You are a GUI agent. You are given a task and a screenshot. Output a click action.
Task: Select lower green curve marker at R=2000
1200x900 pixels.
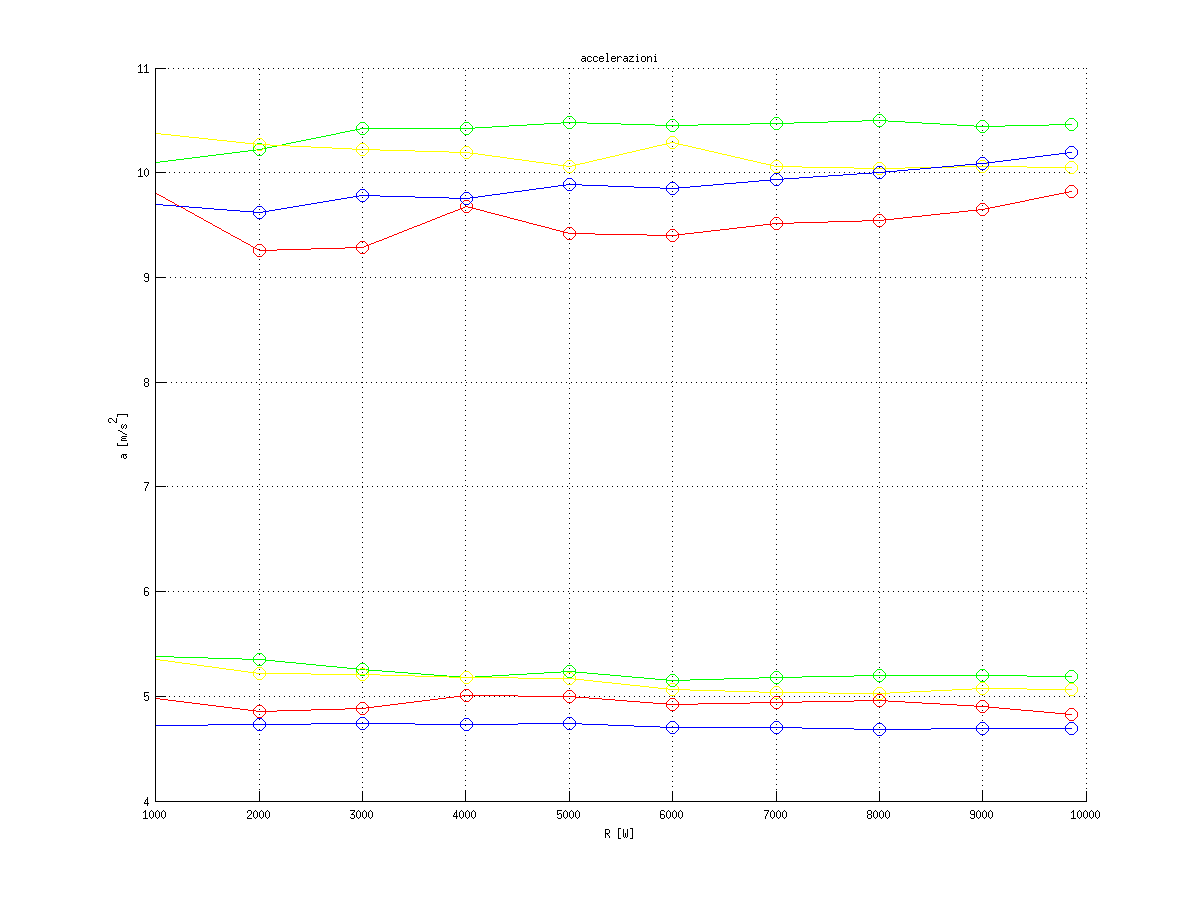tap(259, 659)
